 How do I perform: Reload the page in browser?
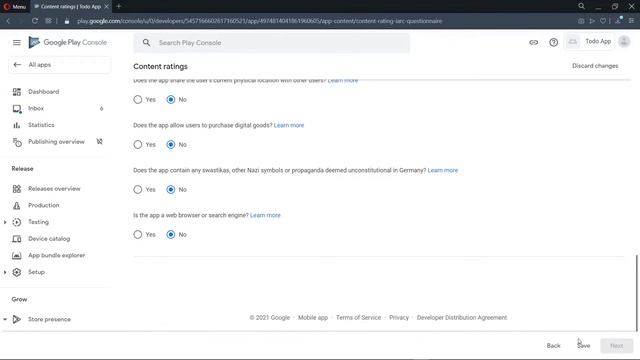[x=35, y=21]
